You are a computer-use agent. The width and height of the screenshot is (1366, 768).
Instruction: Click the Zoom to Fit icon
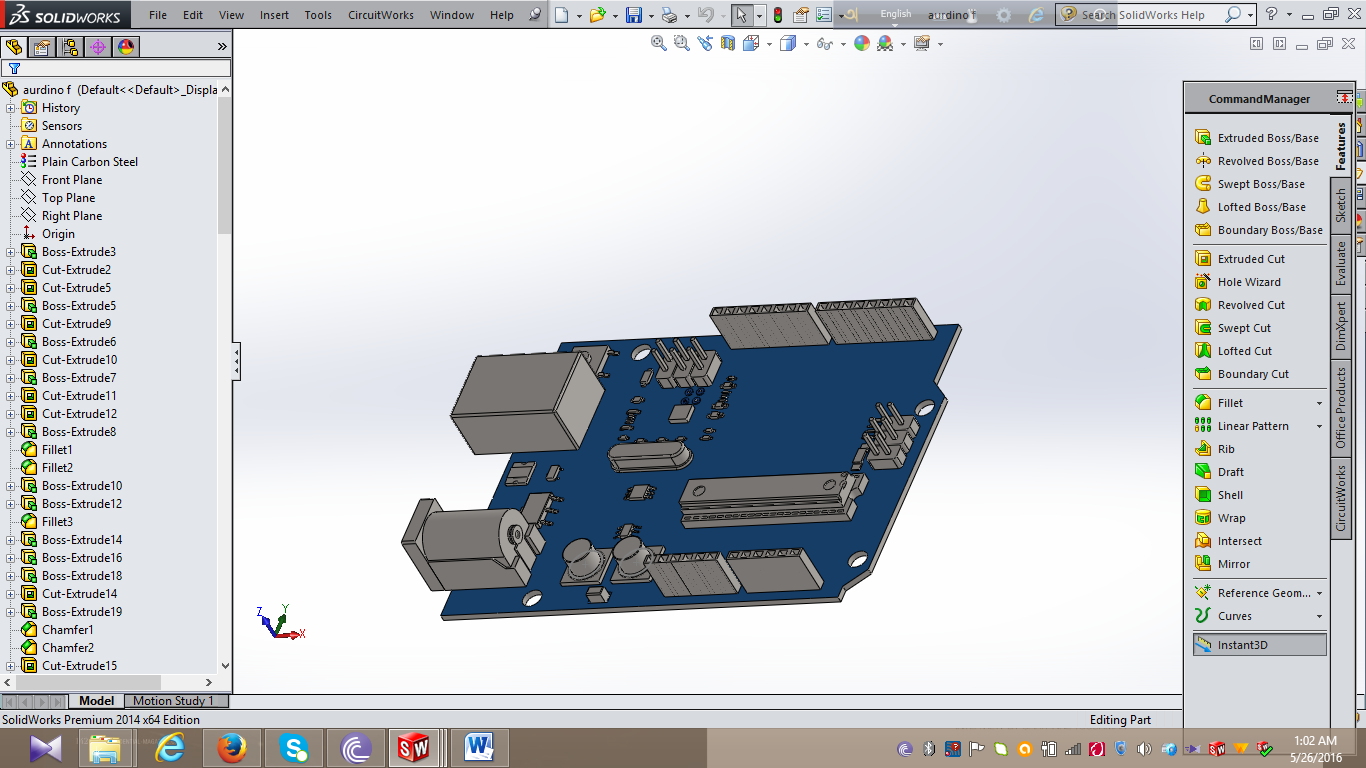click(659, 43)
